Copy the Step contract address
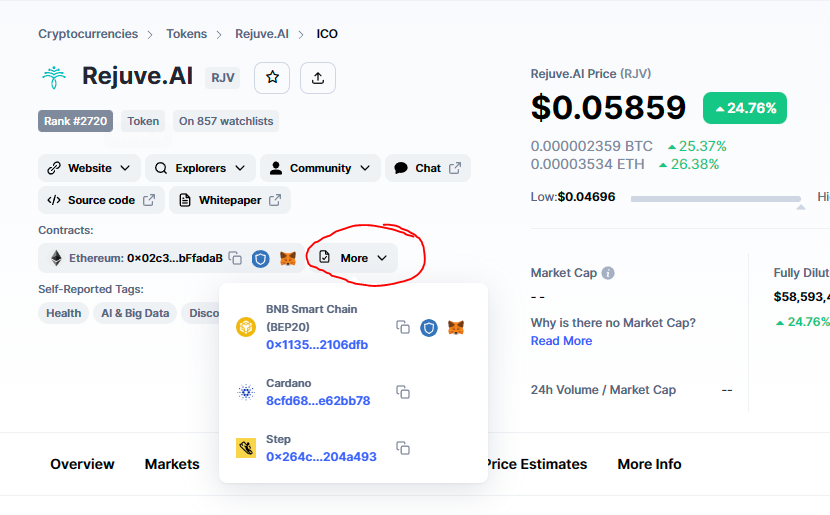This screenshot has width=830, height=515. (x=403, y=448)
